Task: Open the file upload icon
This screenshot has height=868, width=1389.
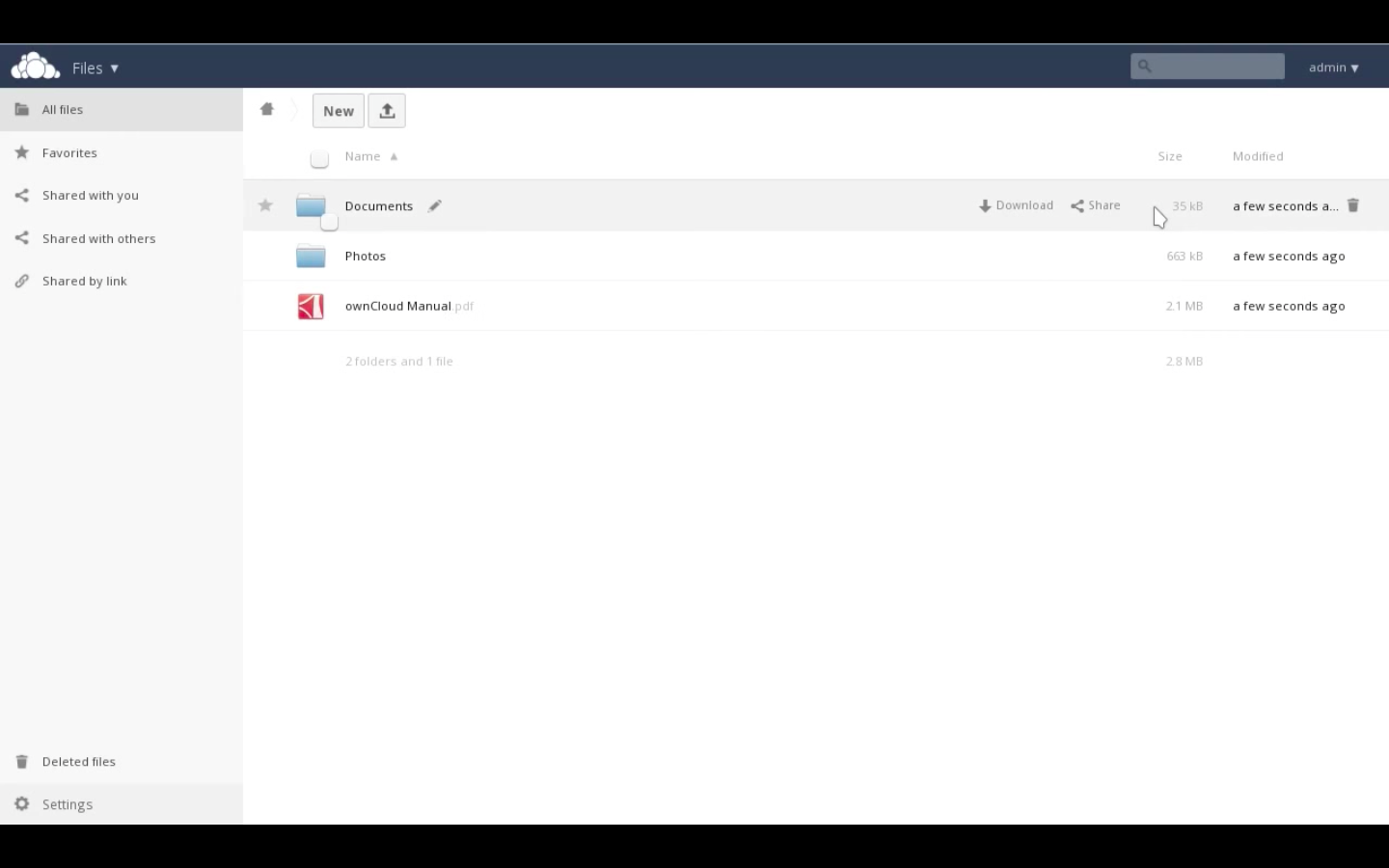Action: pyautogui.click(x=387, y=110)
